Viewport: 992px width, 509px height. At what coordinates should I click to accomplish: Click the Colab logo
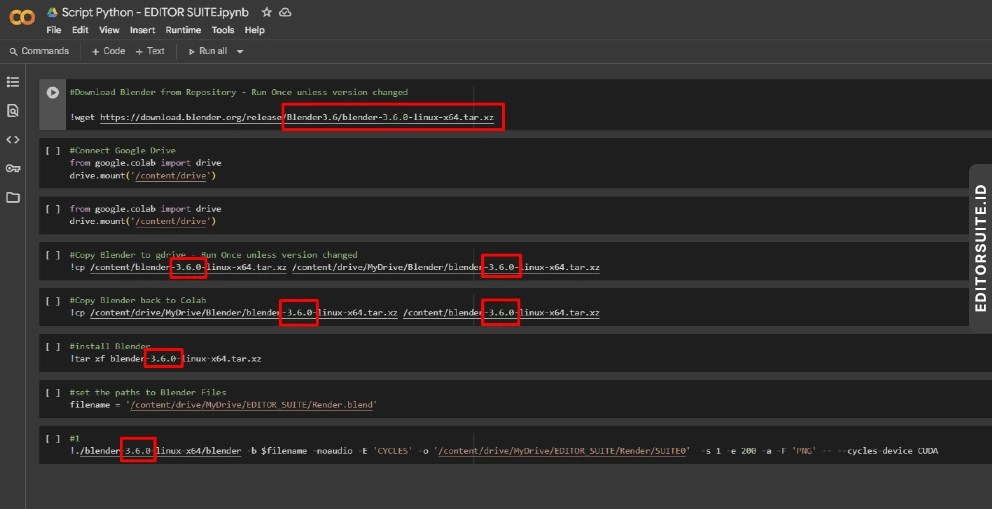(x=22, y=16)
